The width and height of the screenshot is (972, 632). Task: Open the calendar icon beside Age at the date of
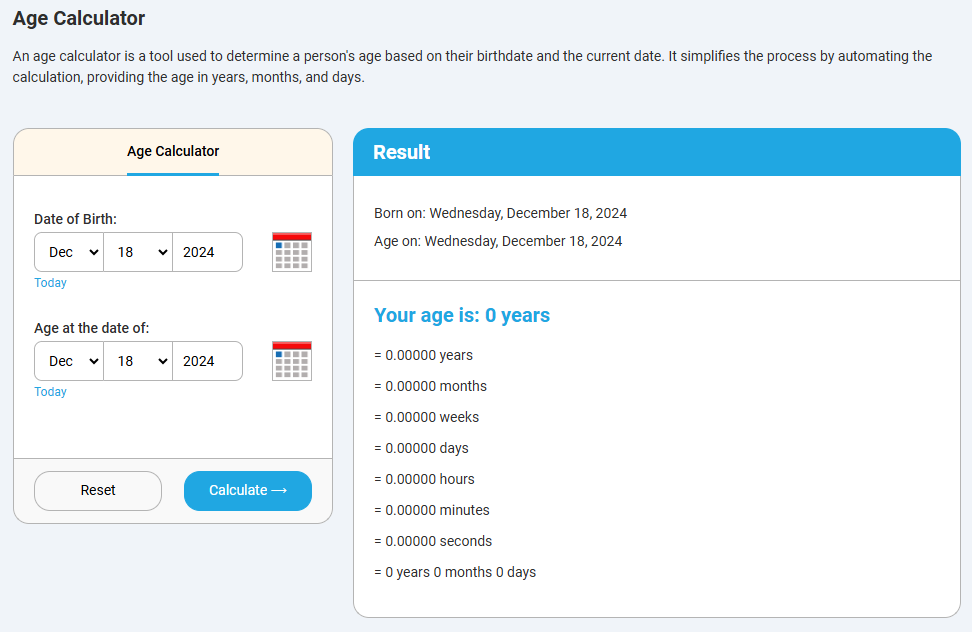click(292, 361)
